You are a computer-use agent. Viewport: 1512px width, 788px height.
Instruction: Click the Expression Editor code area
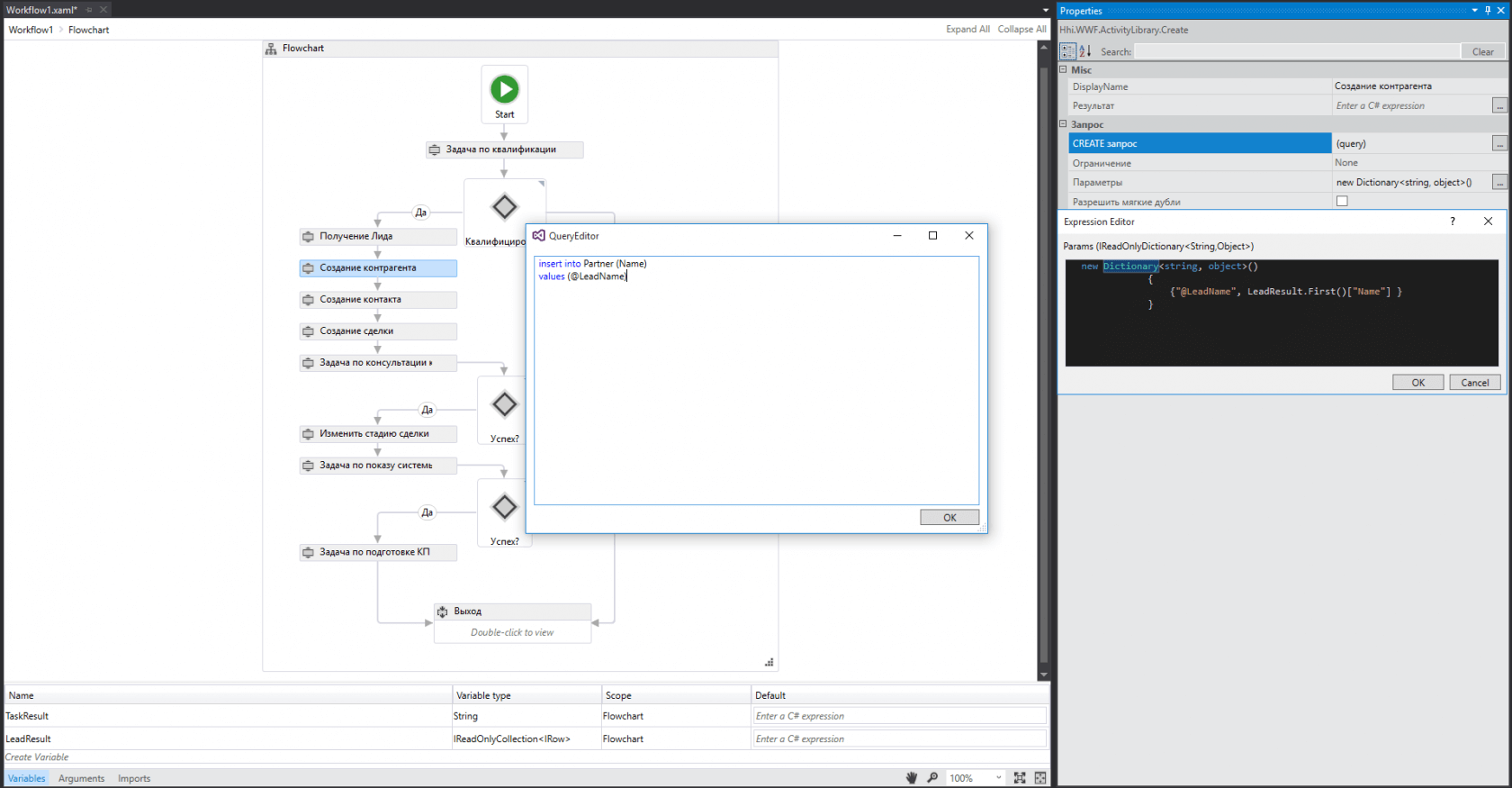click(1282, 313)
